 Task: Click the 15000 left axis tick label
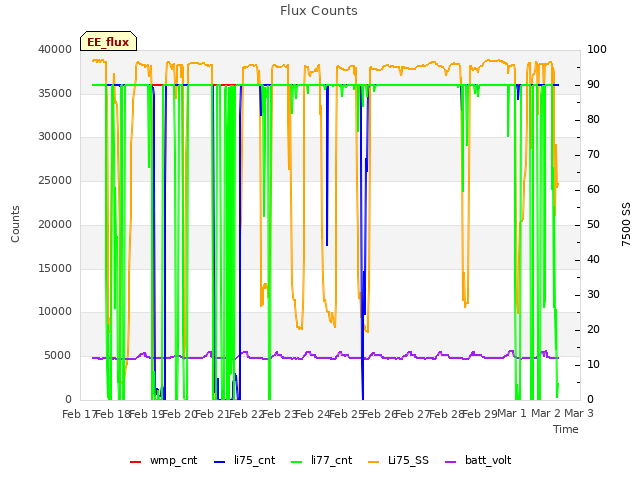click(x=55, y=268)
